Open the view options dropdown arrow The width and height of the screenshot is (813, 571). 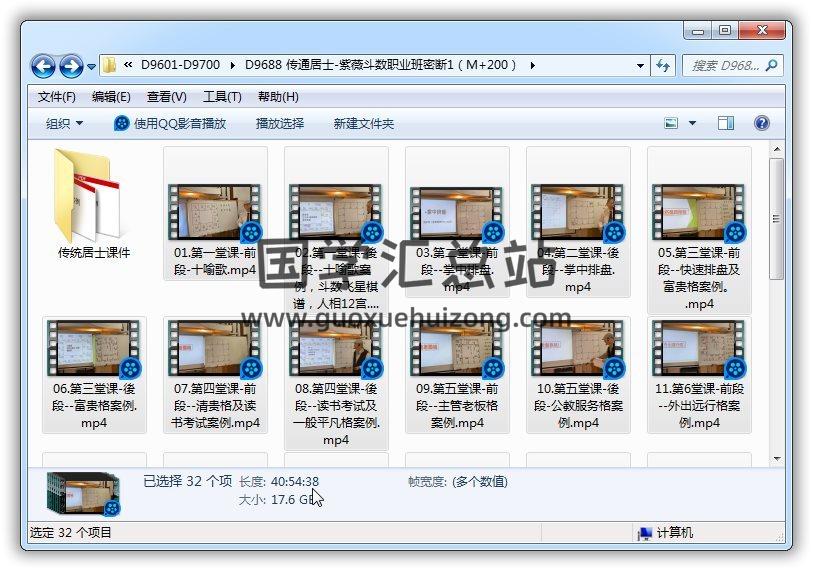click(x=692, y=123)
